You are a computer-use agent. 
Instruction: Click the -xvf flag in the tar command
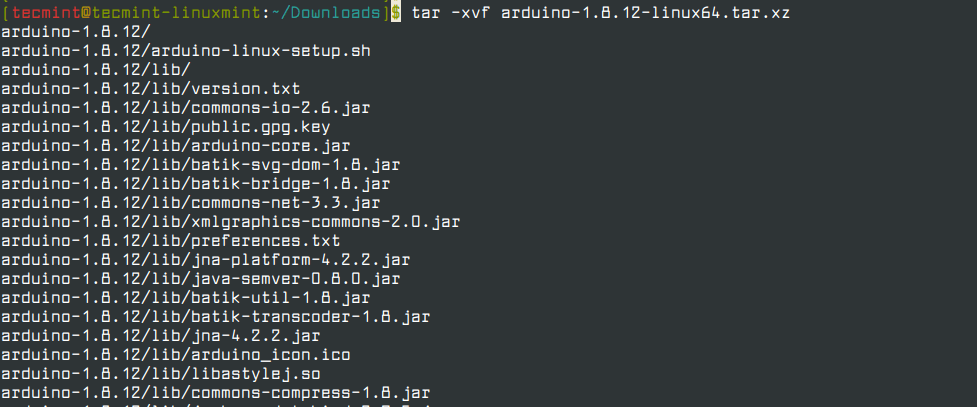coord(469,13)
